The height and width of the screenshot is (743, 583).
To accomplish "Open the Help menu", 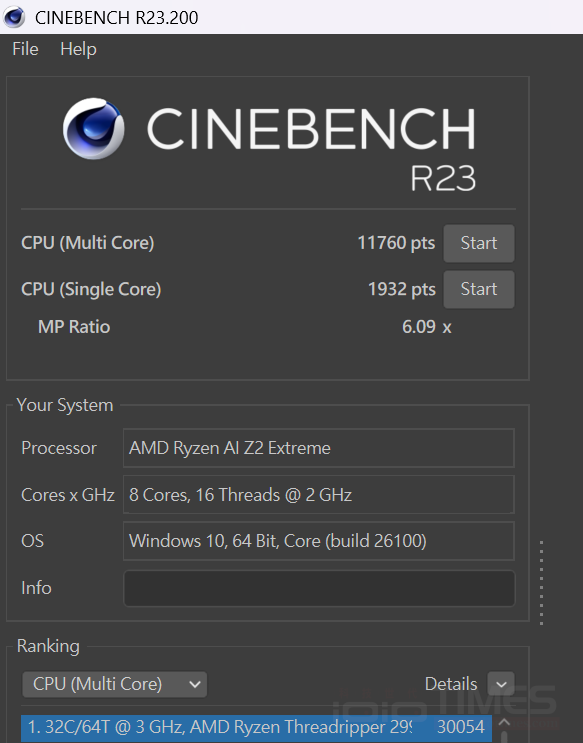I will 78,49.
